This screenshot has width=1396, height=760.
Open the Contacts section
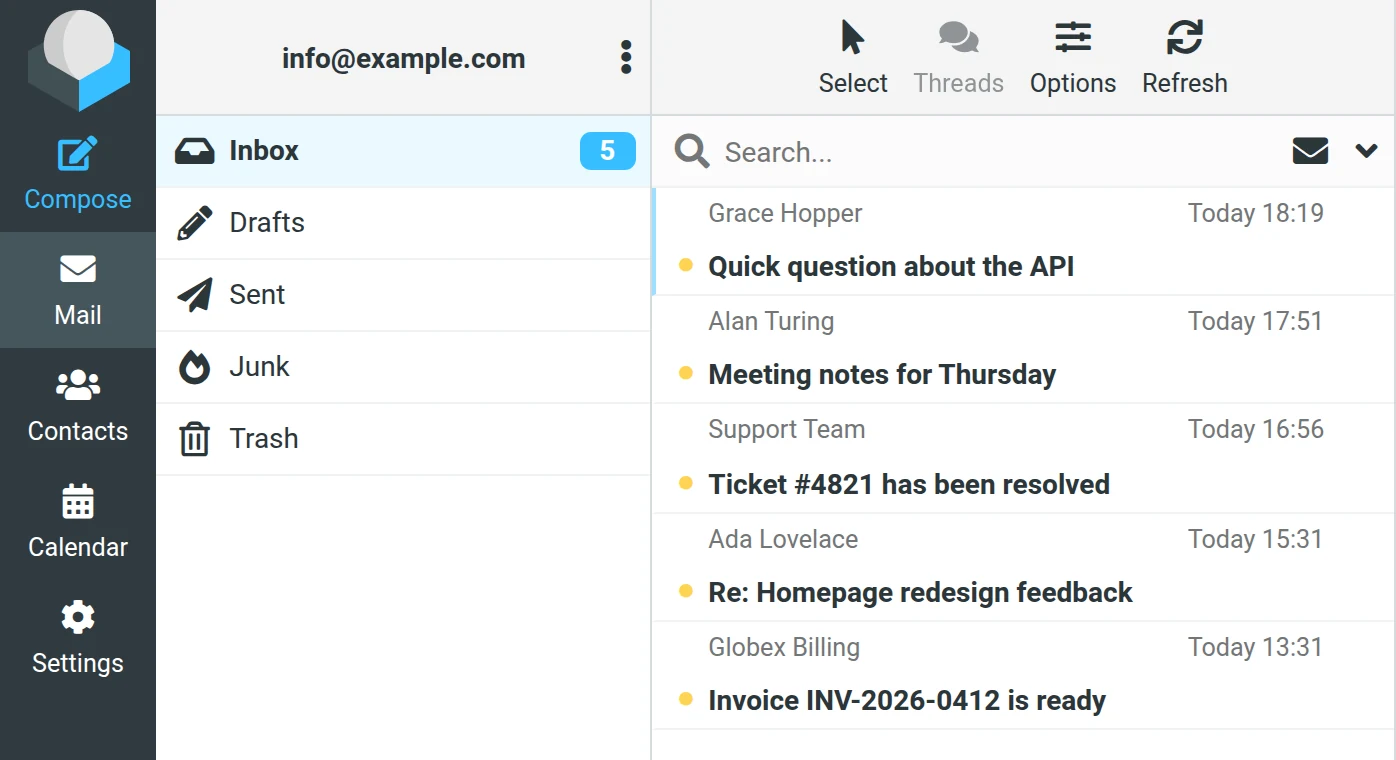tap(78, 406)
